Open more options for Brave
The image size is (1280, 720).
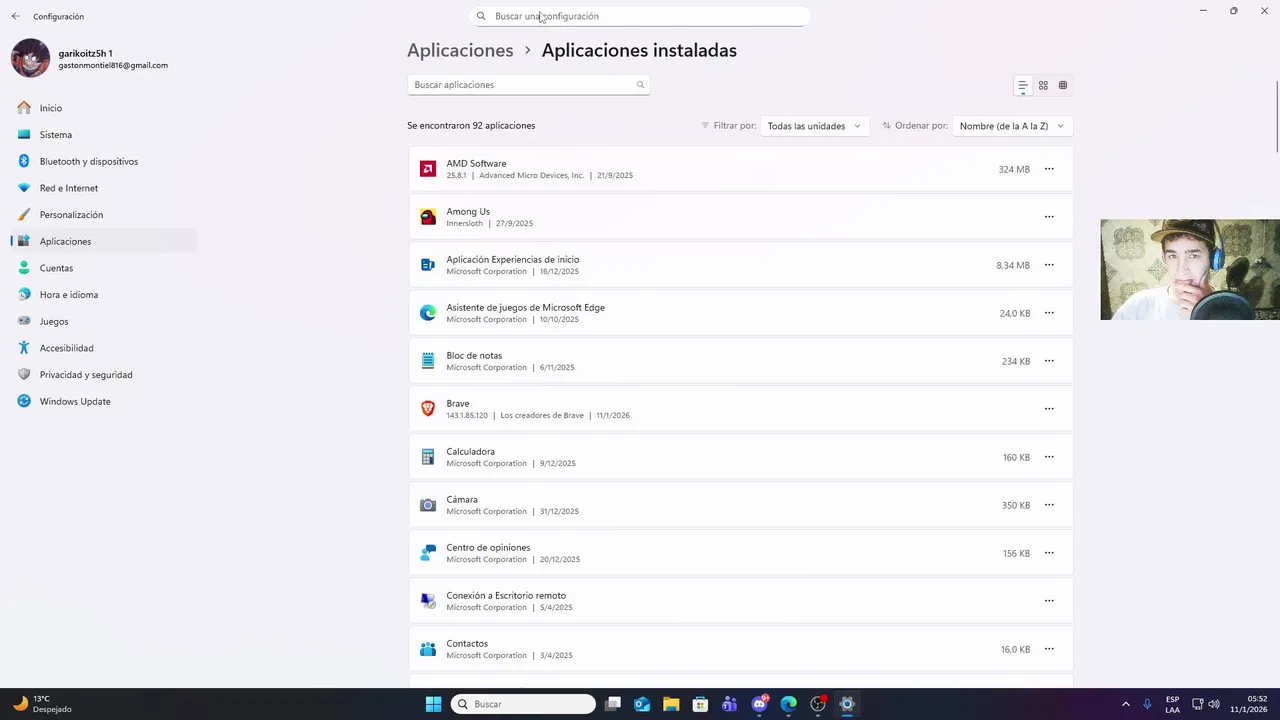[1049, 409]
